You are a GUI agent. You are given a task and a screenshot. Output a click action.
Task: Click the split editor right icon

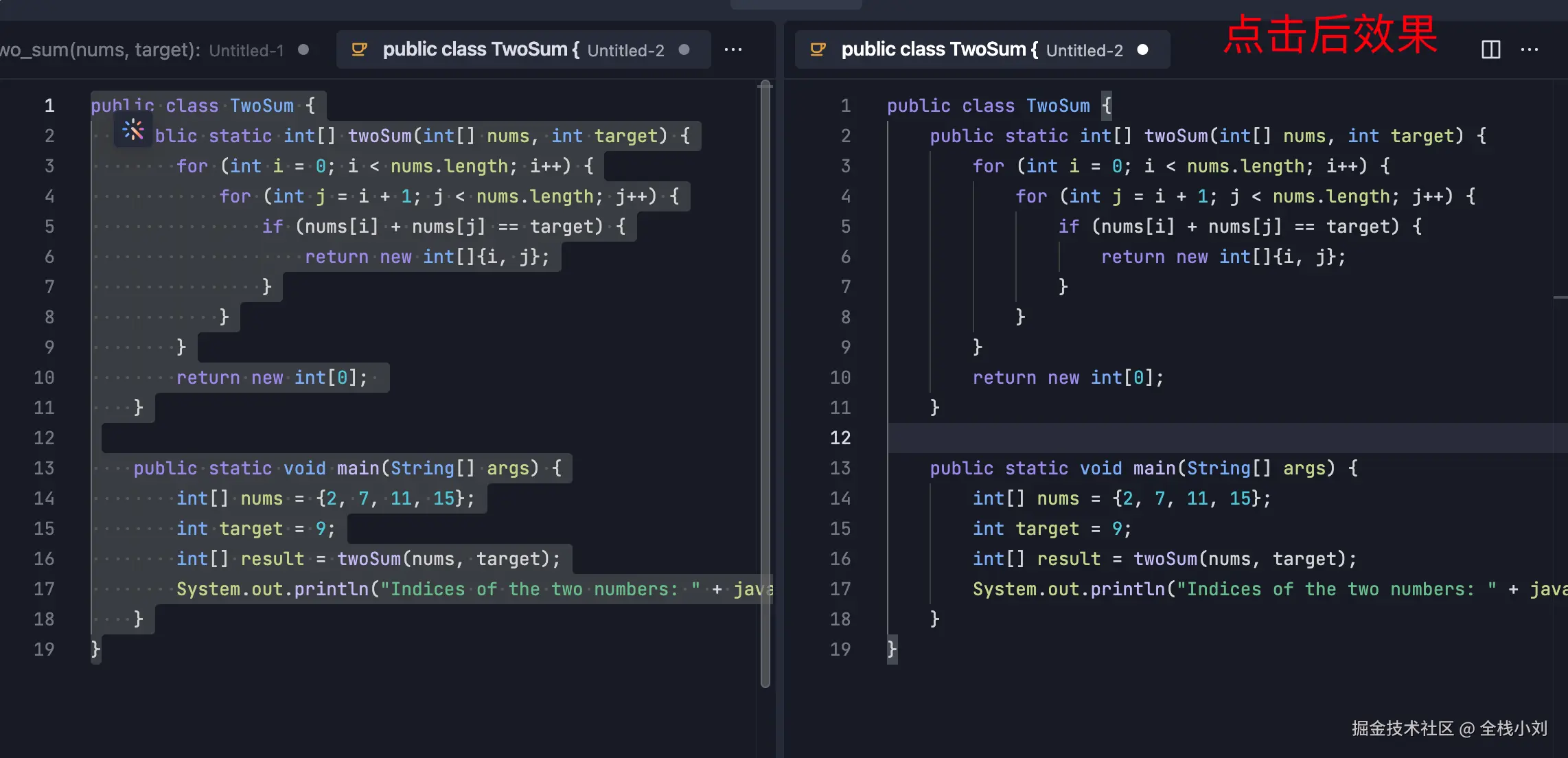(1490, 49)
